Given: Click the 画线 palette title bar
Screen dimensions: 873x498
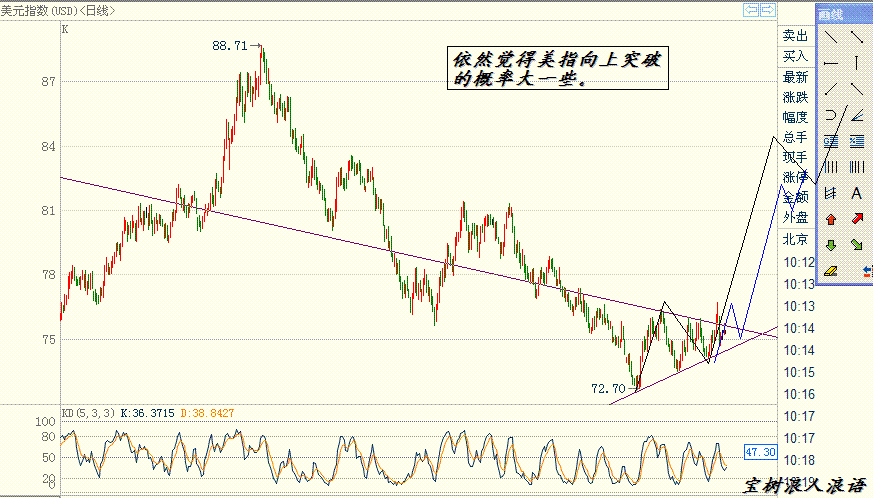Looking at the screenshot, I should (x=845, y=14).
